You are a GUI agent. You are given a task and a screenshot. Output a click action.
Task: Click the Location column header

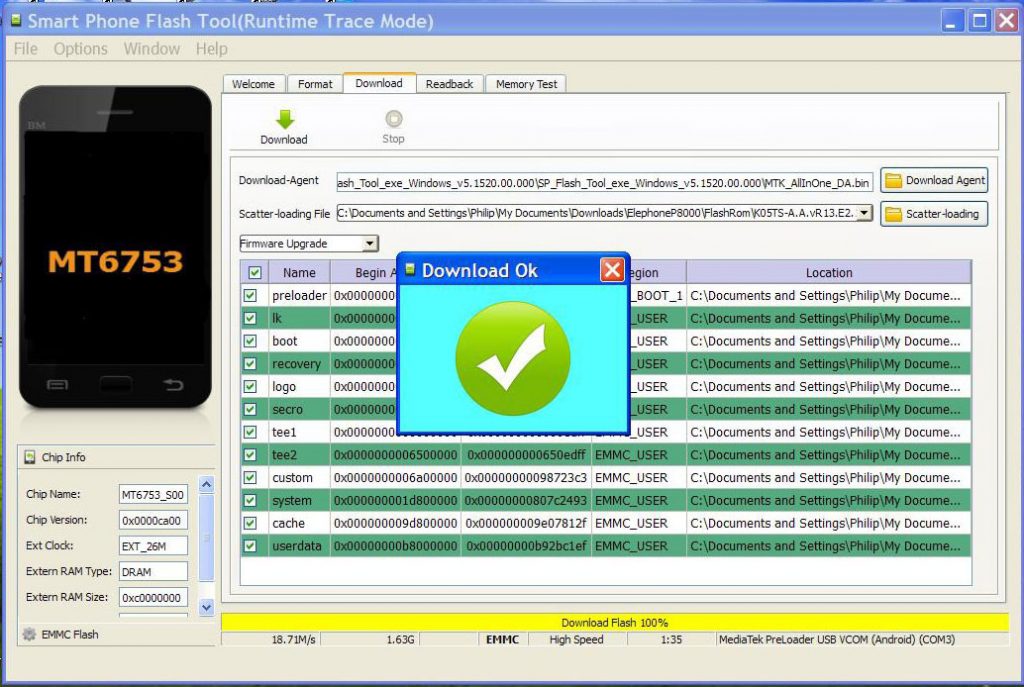pyautogui.click(x=829, y=272)
